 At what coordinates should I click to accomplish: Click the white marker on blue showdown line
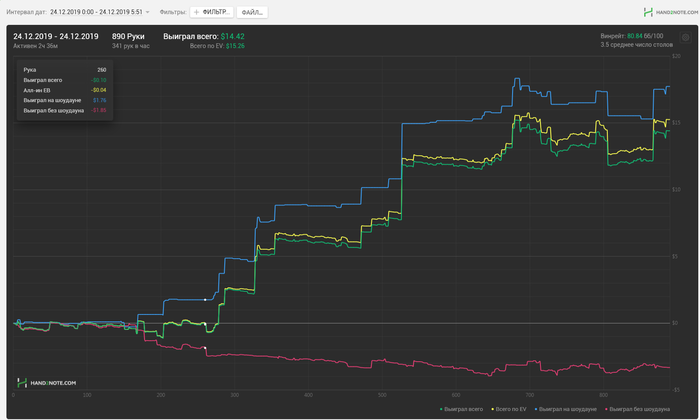205,299
